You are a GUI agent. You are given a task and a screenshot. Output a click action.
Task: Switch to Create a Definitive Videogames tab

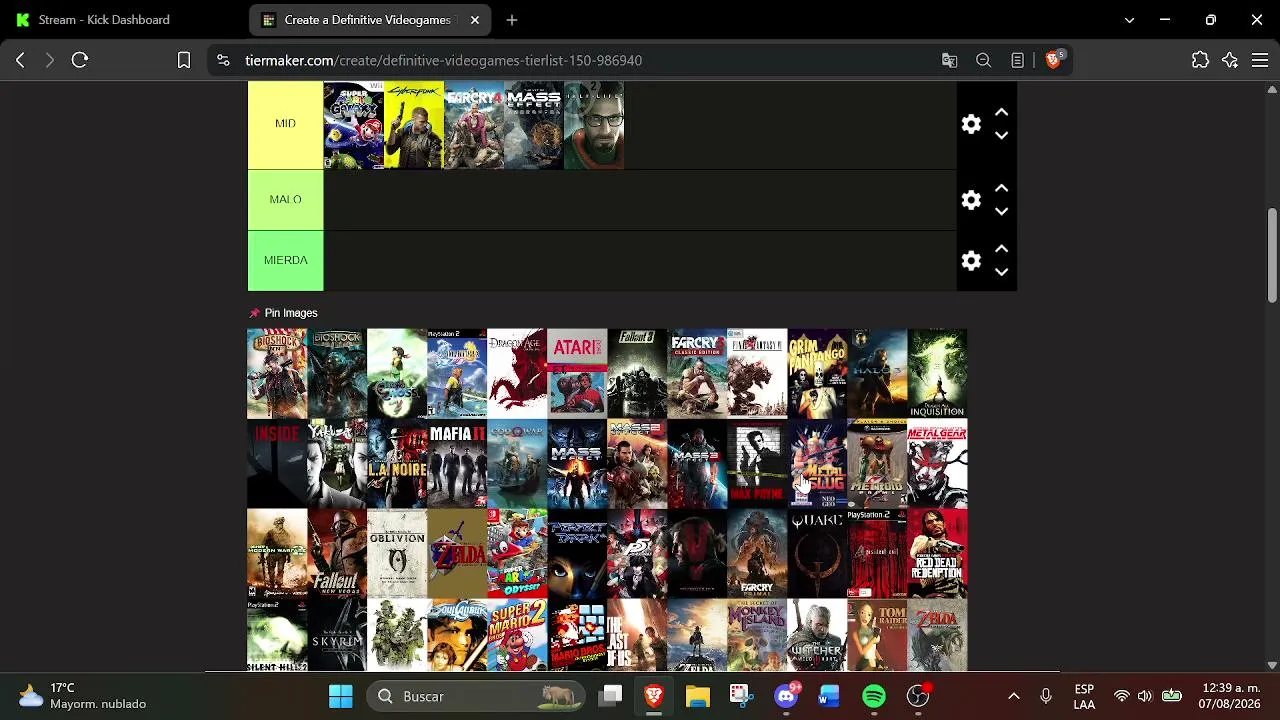tap(369, 20)
